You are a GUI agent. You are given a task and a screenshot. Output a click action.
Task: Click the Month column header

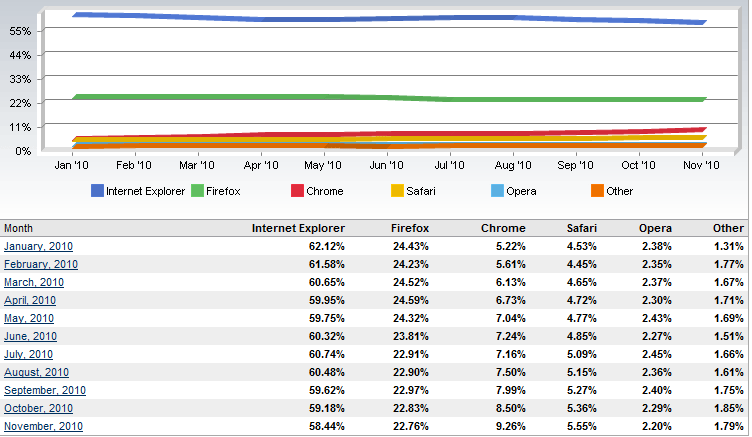pos(18,228)
